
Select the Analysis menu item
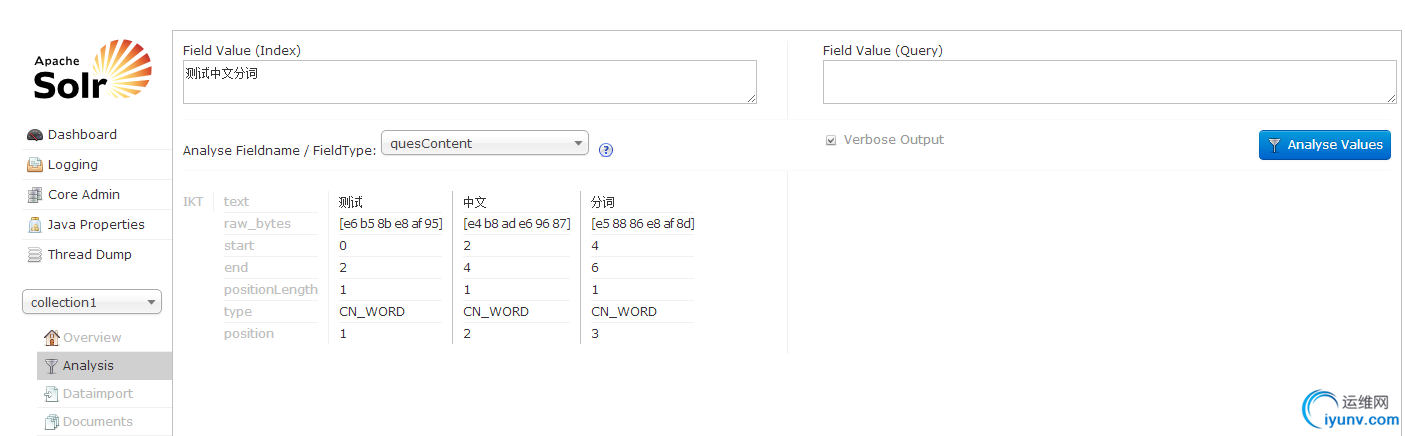click(104, 366)
